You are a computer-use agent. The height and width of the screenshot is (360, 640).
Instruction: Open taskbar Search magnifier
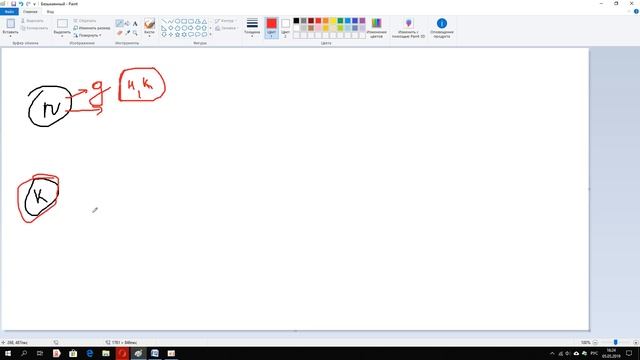click(24, 353)
